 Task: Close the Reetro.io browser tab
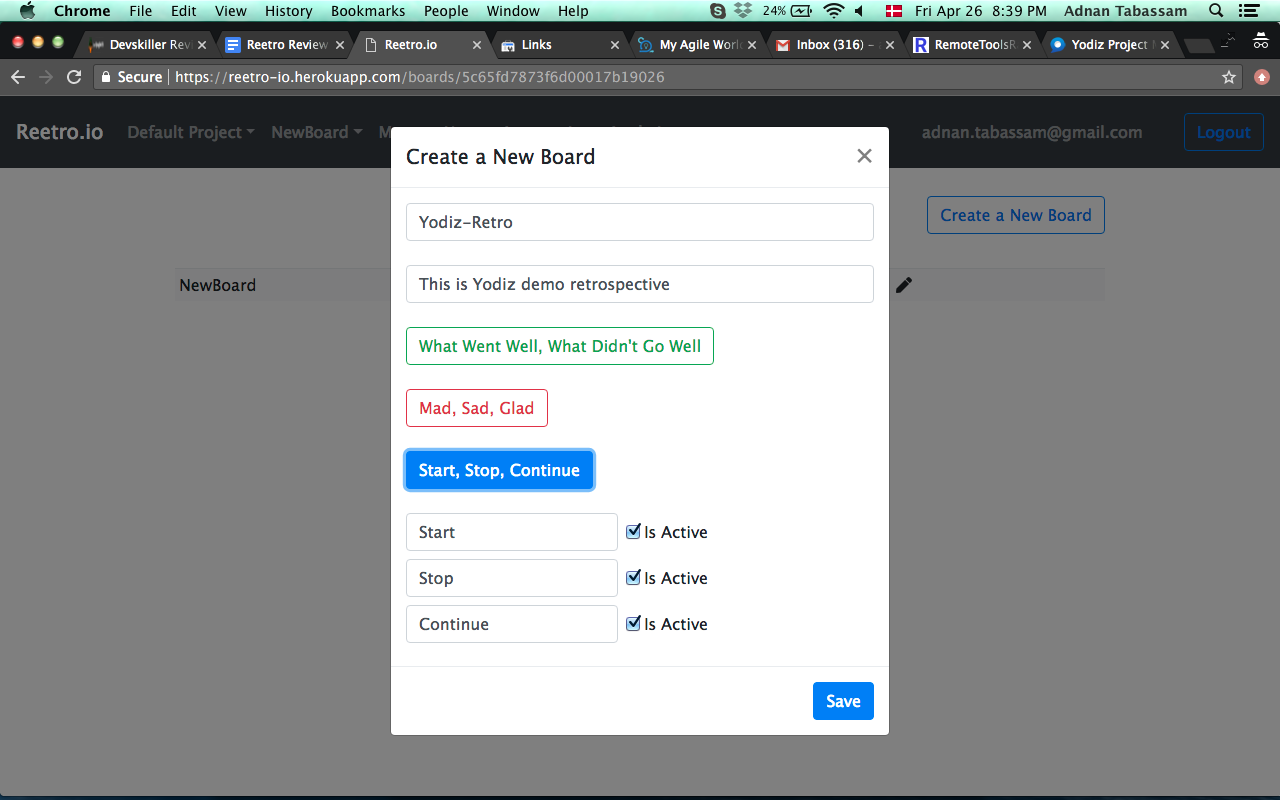click(x=477, y=45)
